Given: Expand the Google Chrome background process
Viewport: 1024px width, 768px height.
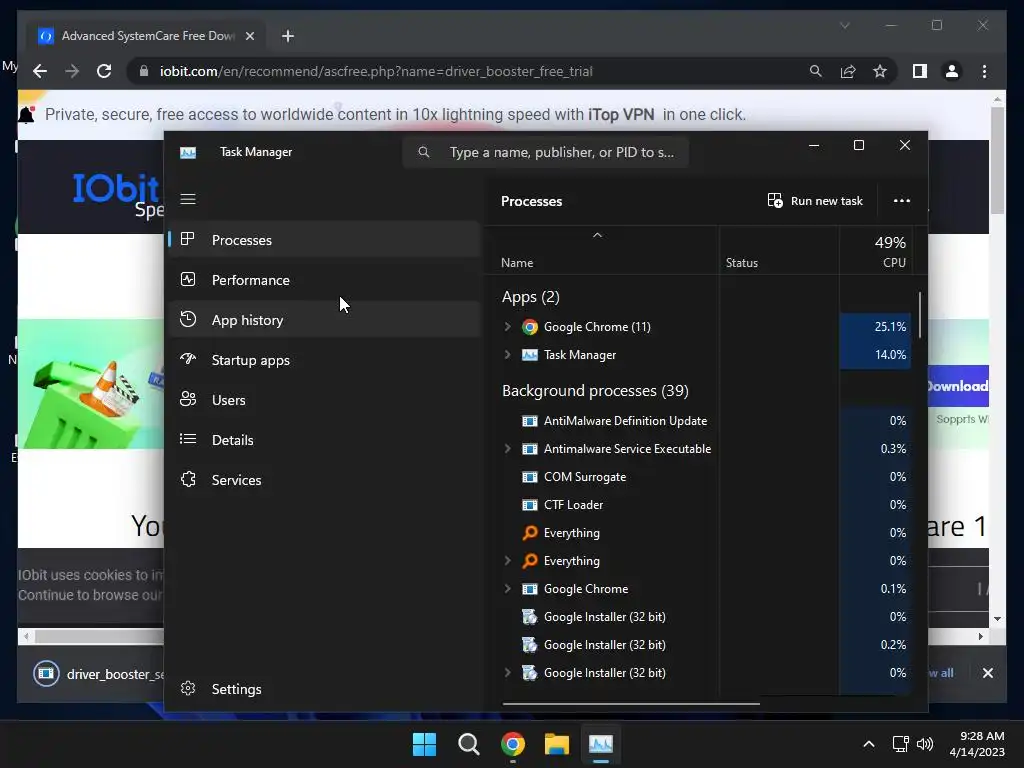Looking at the screenshot, I should [507, 588].
